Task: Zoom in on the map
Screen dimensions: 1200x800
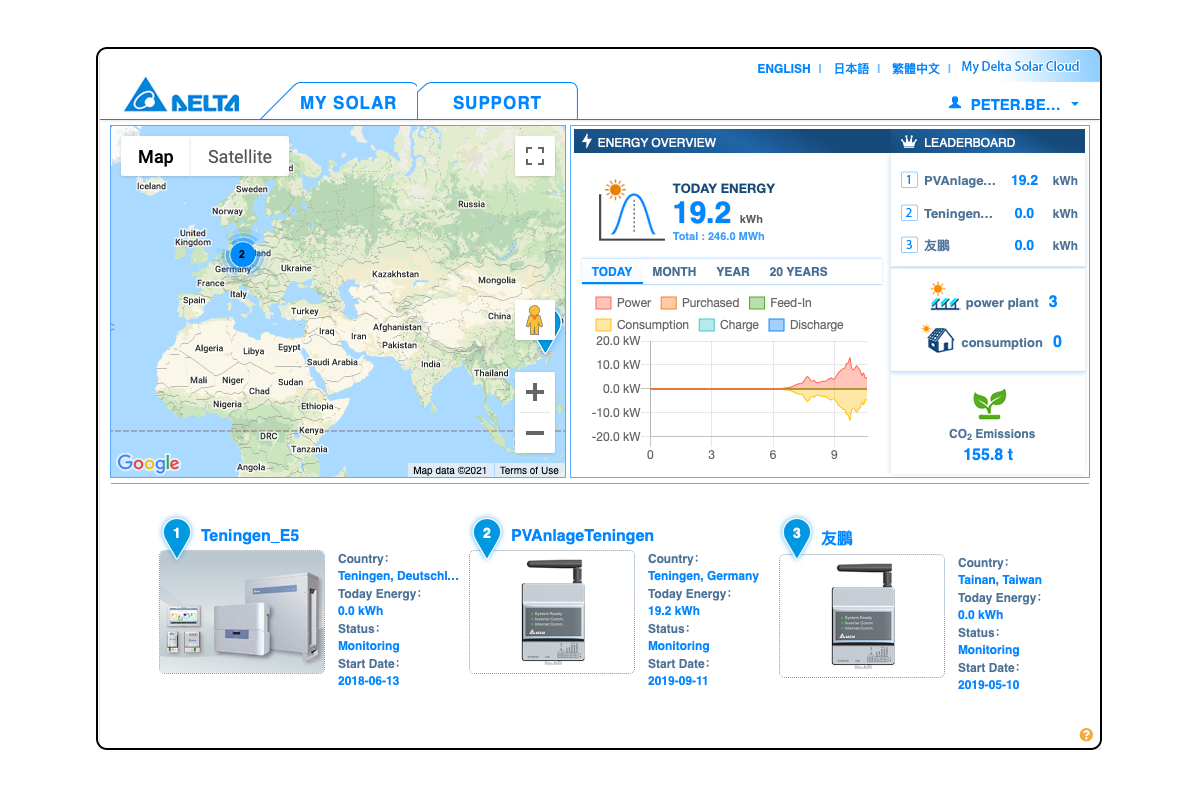Action: click(534, 392)
